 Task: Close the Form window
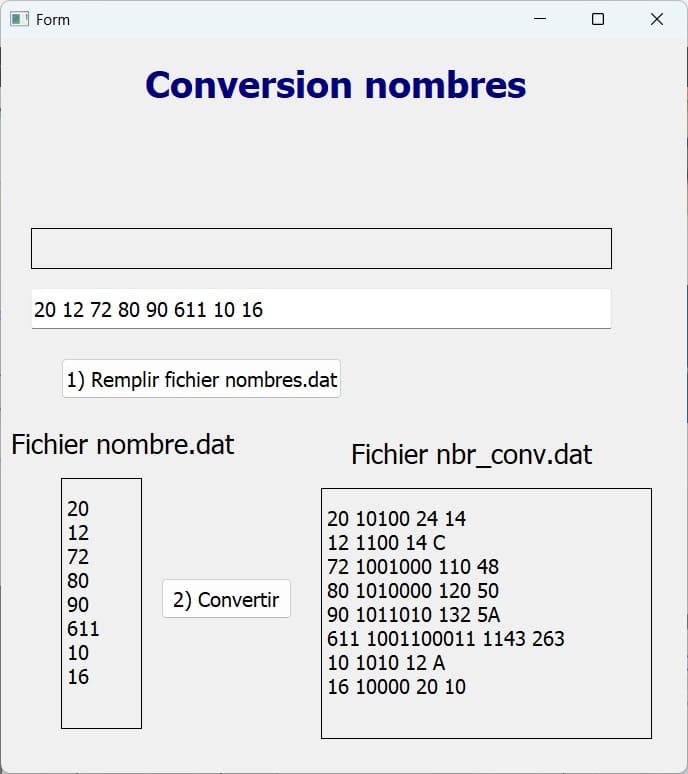click(657, 19)
